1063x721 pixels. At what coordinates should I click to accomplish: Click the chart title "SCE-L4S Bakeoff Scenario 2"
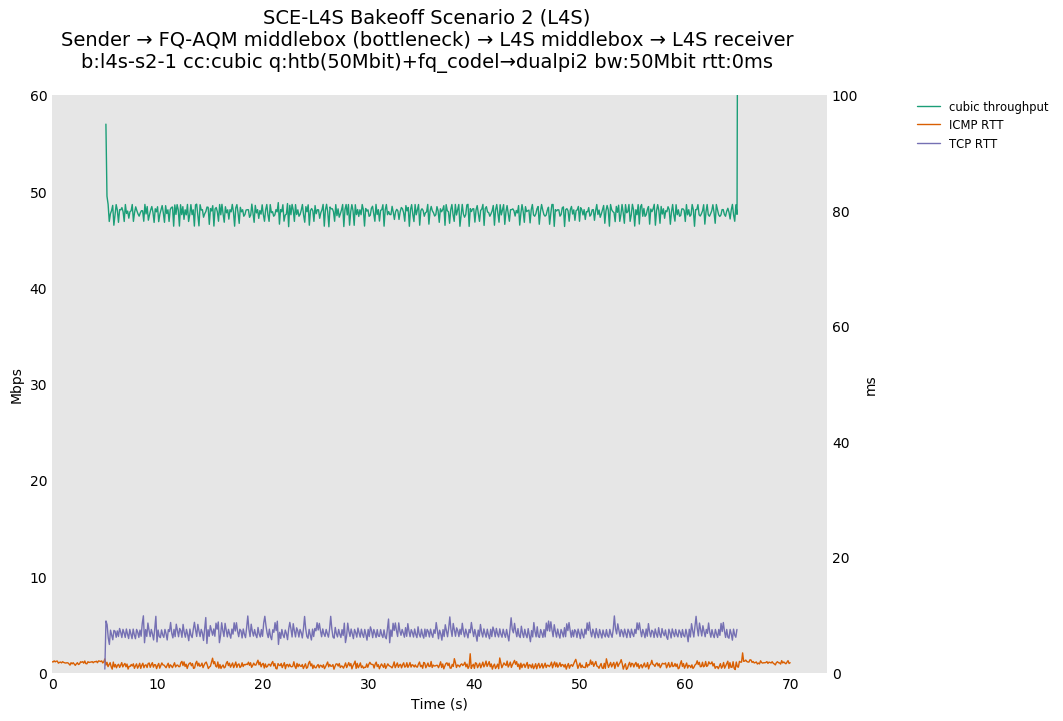[x=426, y=18]
